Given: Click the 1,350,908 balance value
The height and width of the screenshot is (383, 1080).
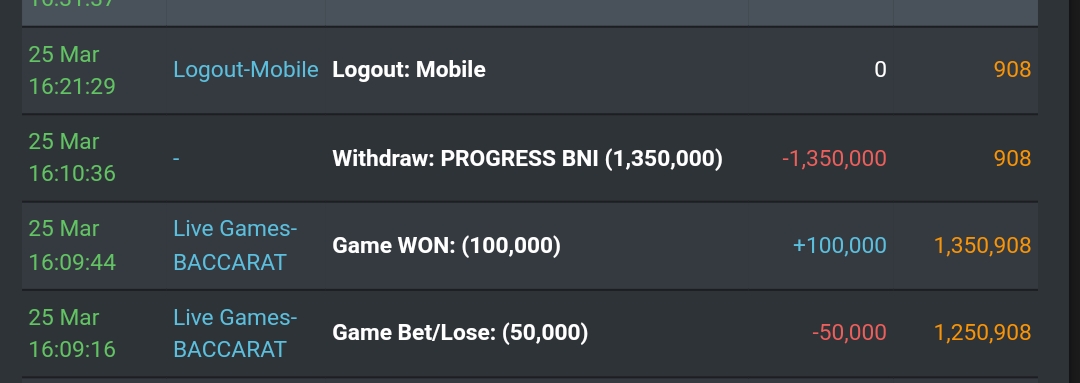Looking at the screenshot, I should [x=982, y=245].
